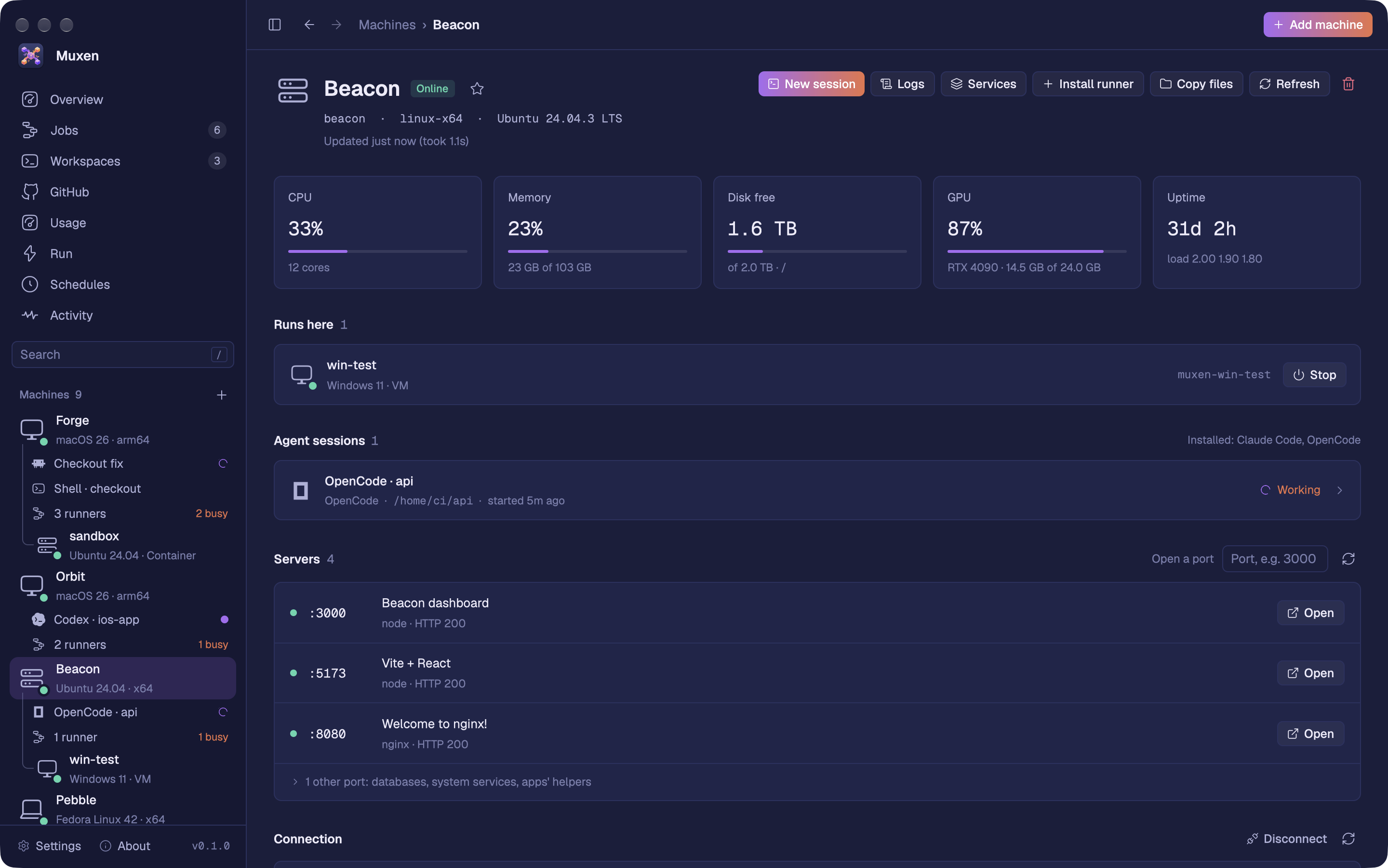
Task: Go back with the left arrow
Action: tap(309, 25)
